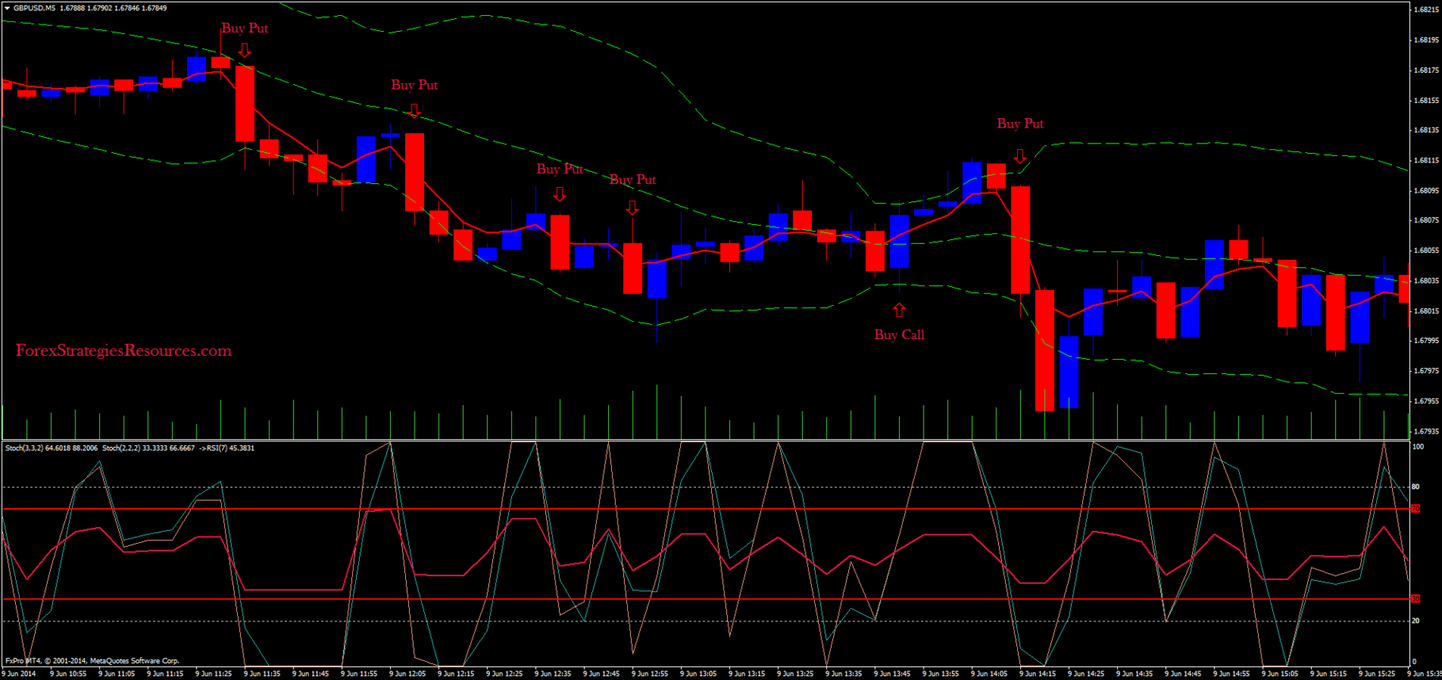This screenshot has width=1442, height=680.
Task: Click the 1.67975 price axis label
Action: pos(1426,371)
